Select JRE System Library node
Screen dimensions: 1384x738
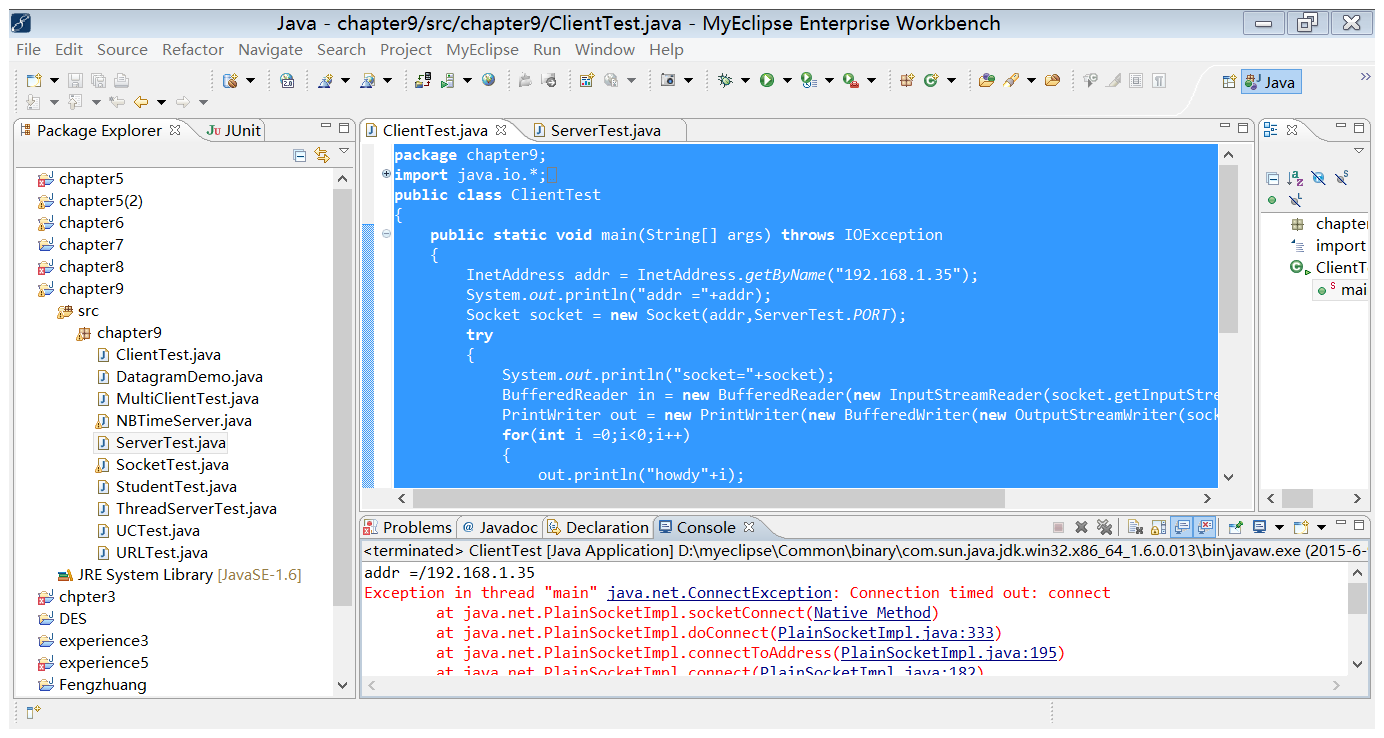click(180, 575)
